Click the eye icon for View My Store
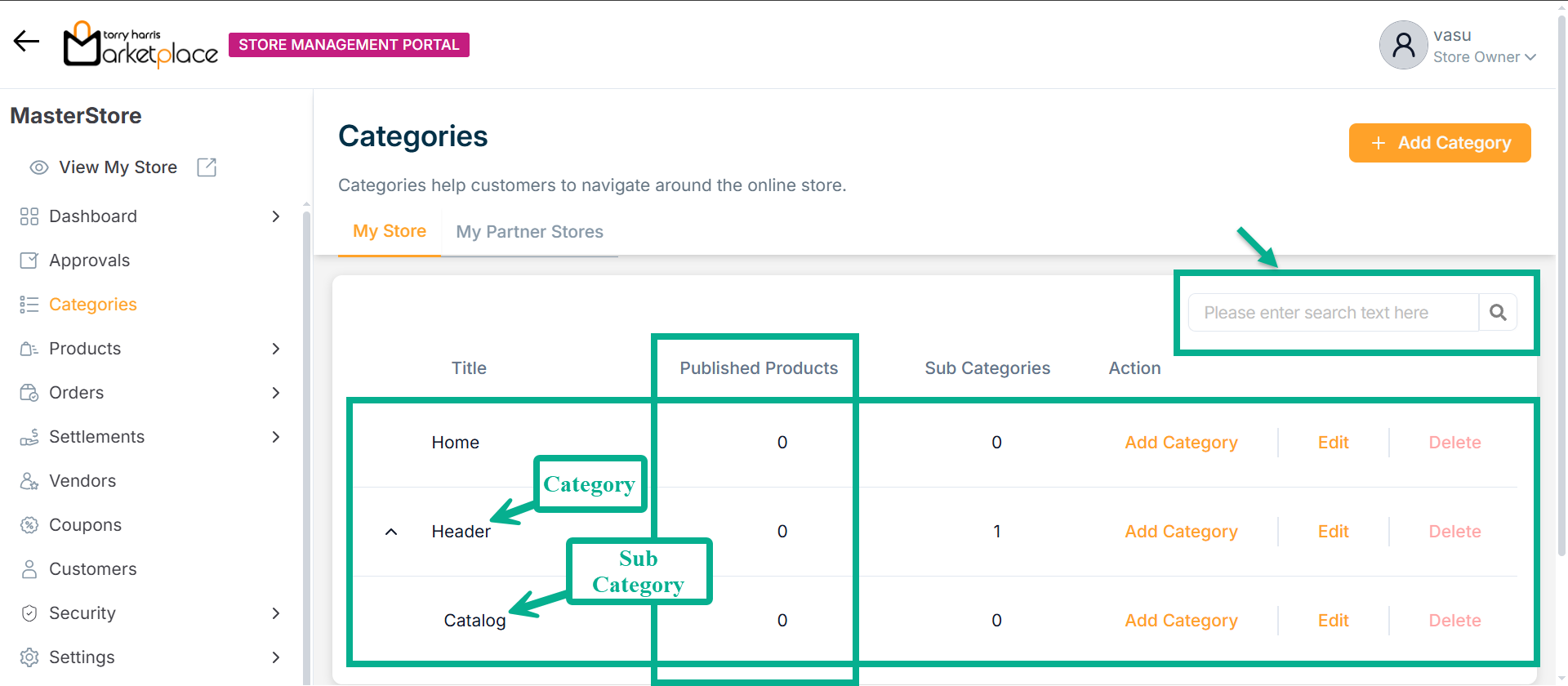 [39, 167]
